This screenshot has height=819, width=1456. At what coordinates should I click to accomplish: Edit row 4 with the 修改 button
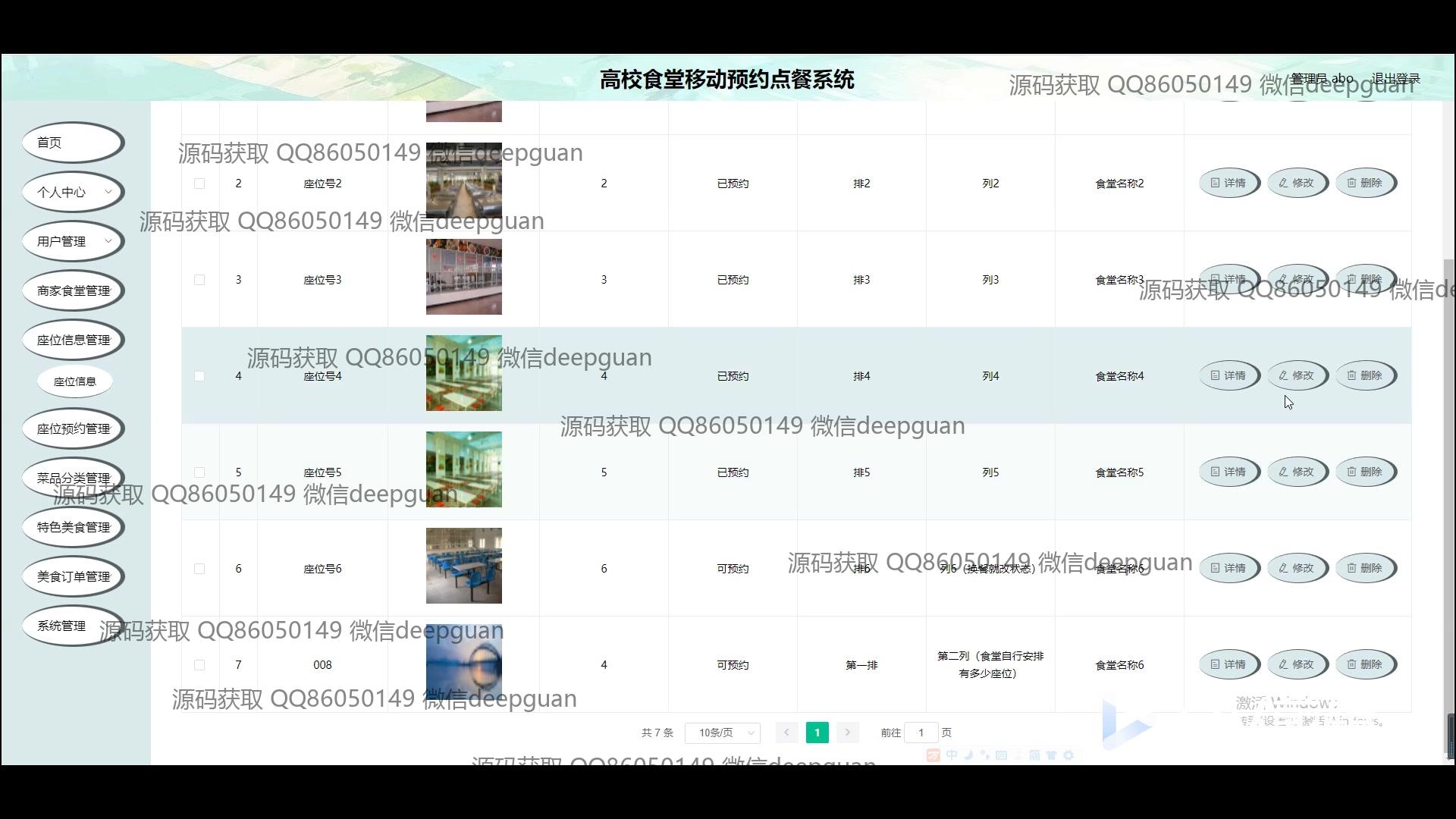pyautogui.click(x=1297, y=375)
